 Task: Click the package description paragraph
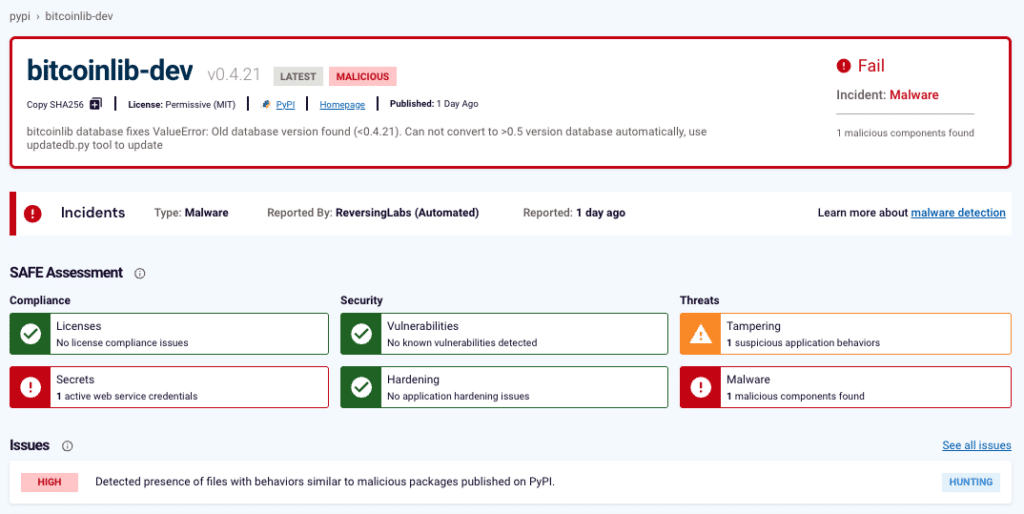(x=367, y=138)
